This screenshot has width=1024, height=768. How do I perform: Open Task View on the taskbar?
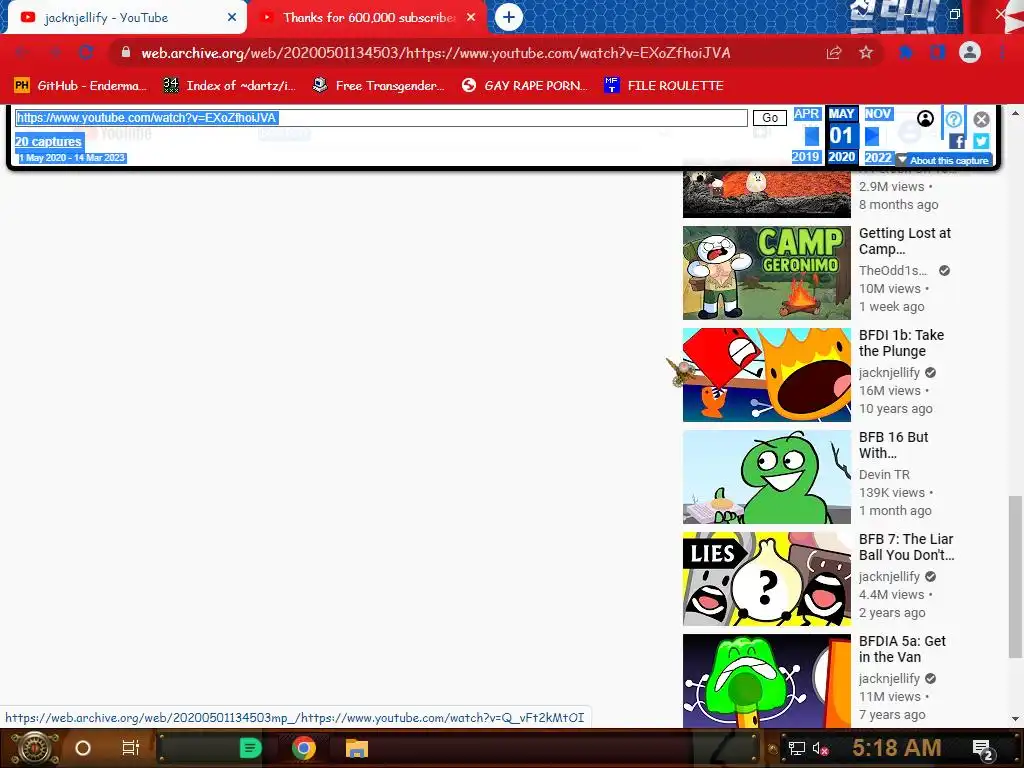(131, 748)
